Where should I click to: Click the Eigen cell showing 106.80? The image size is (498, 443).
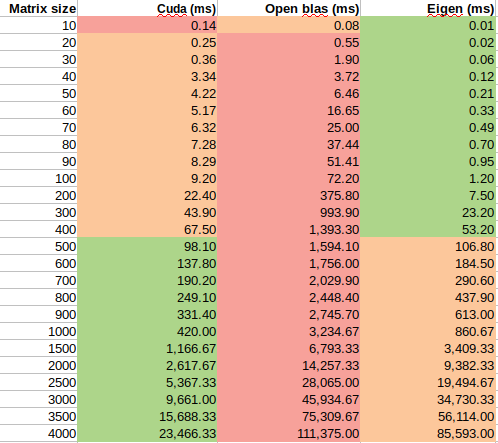tap(429, 246)
